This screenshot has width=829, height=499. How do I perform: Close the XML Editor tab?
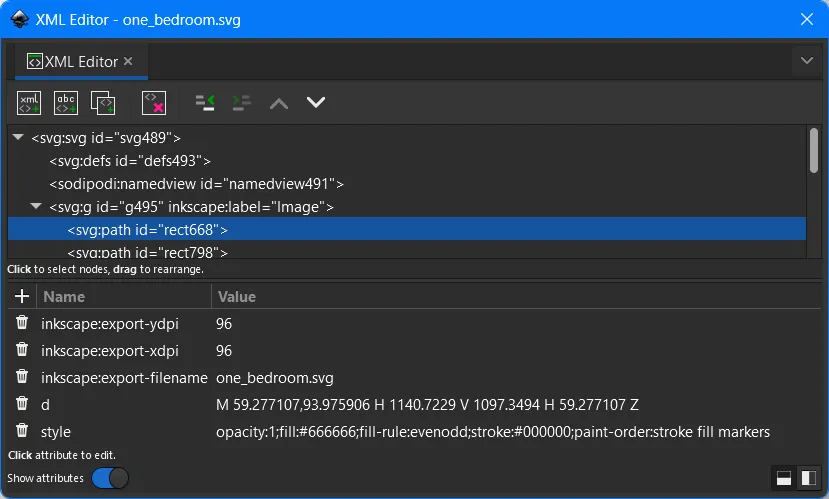tap(128, 62)
